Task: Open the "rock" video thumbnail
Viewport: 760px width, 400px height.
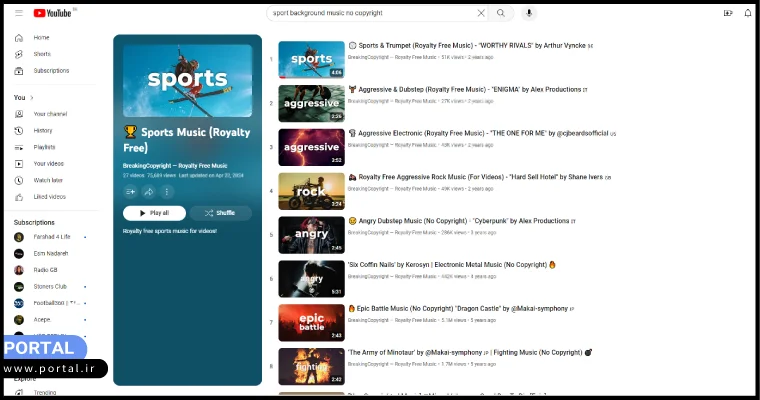Action: click(x=311, y=191)
